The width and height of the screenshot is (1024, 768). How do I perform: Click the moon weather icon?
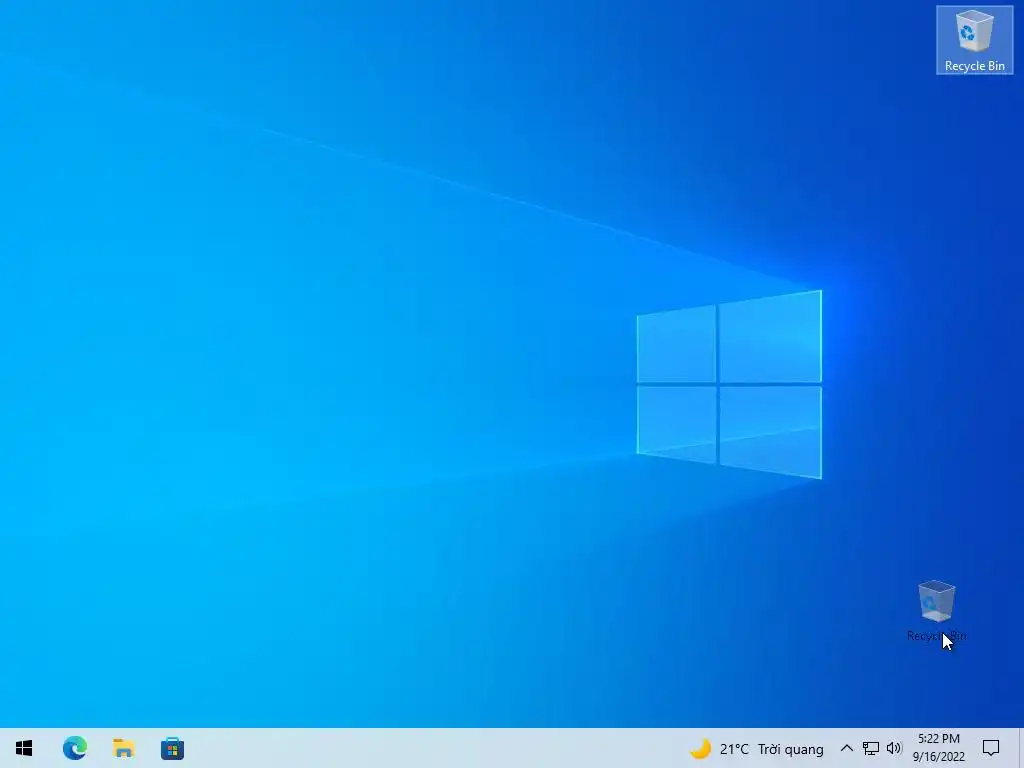701,748
